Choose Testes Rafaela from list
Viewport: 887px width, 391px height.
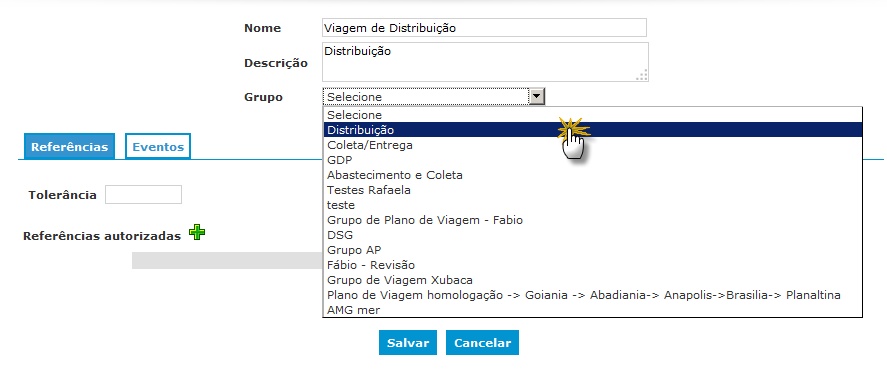[x=592, y=190]
